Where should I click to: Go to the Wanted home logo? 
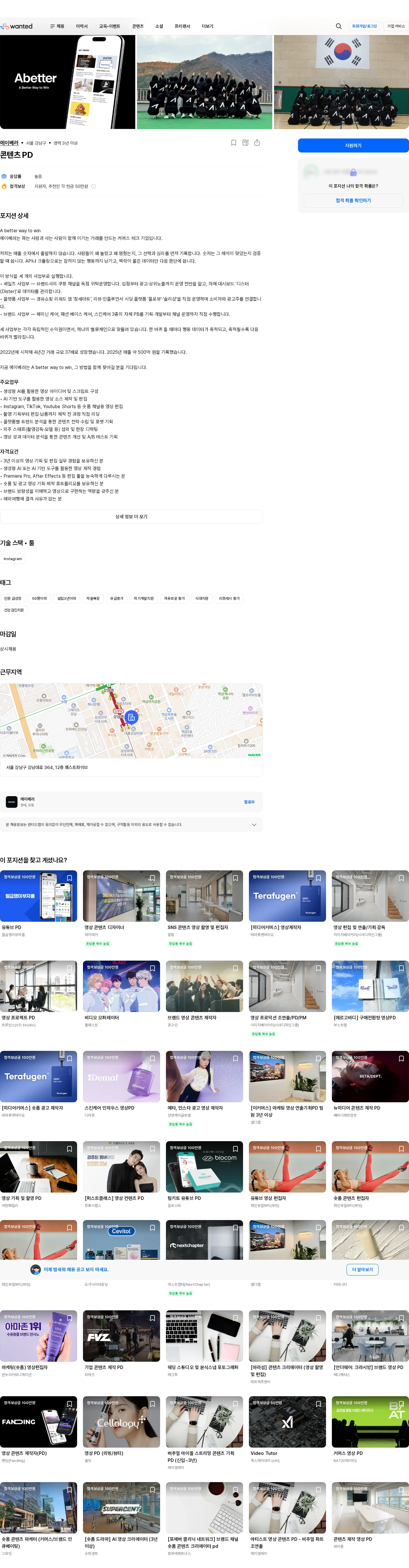tap(16, 26)
